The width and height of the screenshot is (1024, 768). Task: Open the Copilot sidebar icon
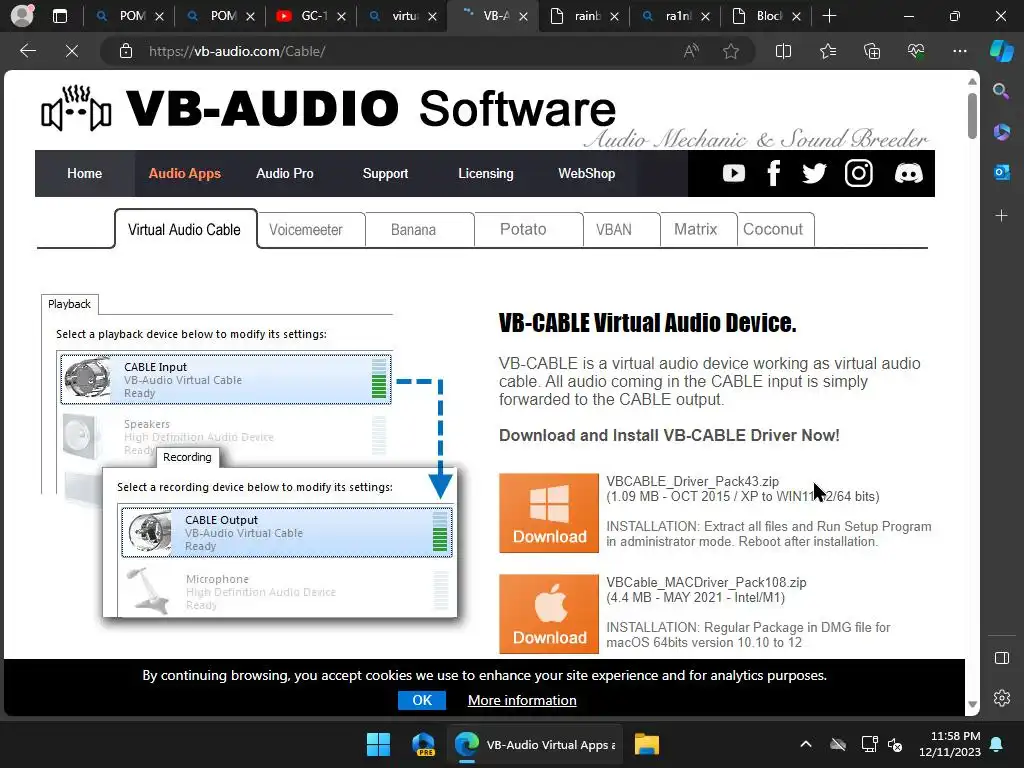point(1001,51)
